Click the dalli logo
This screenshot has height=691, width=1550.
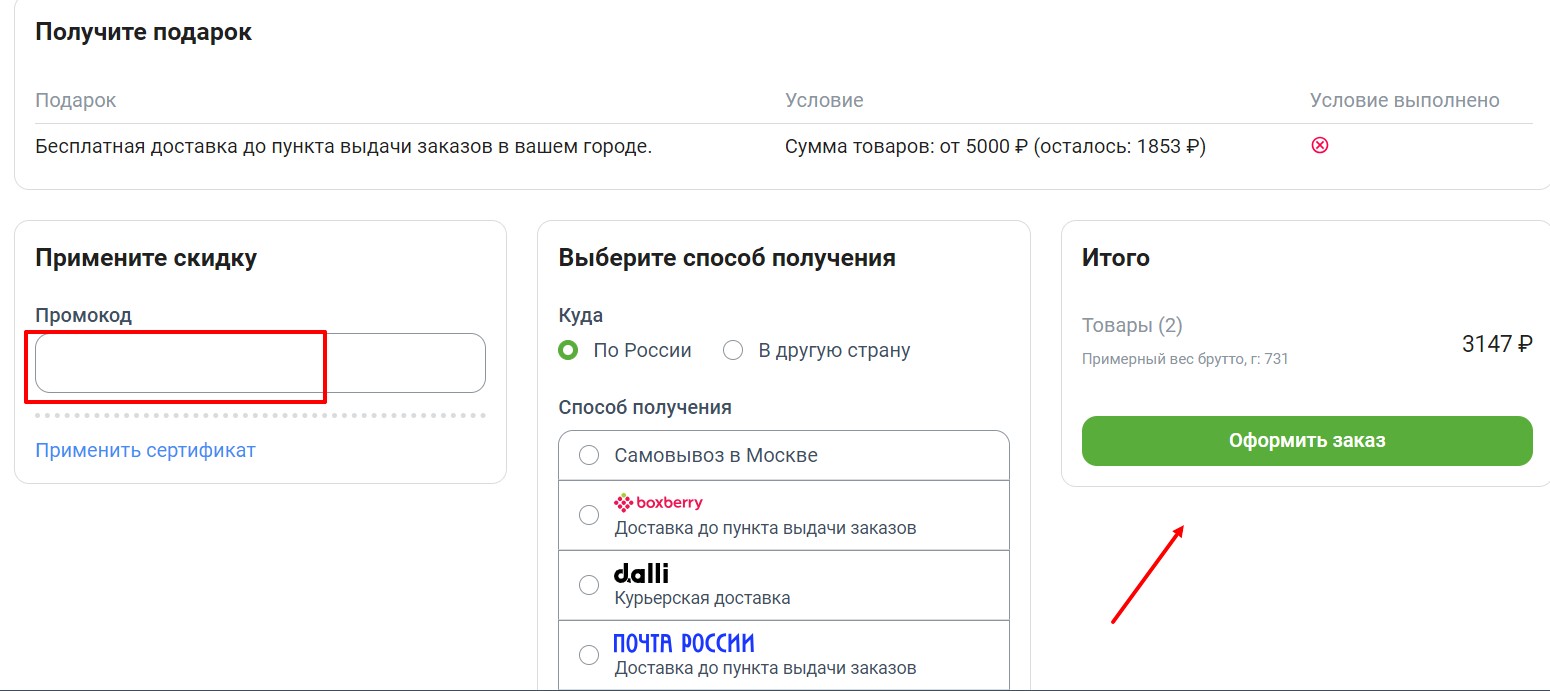pos(641,573)
